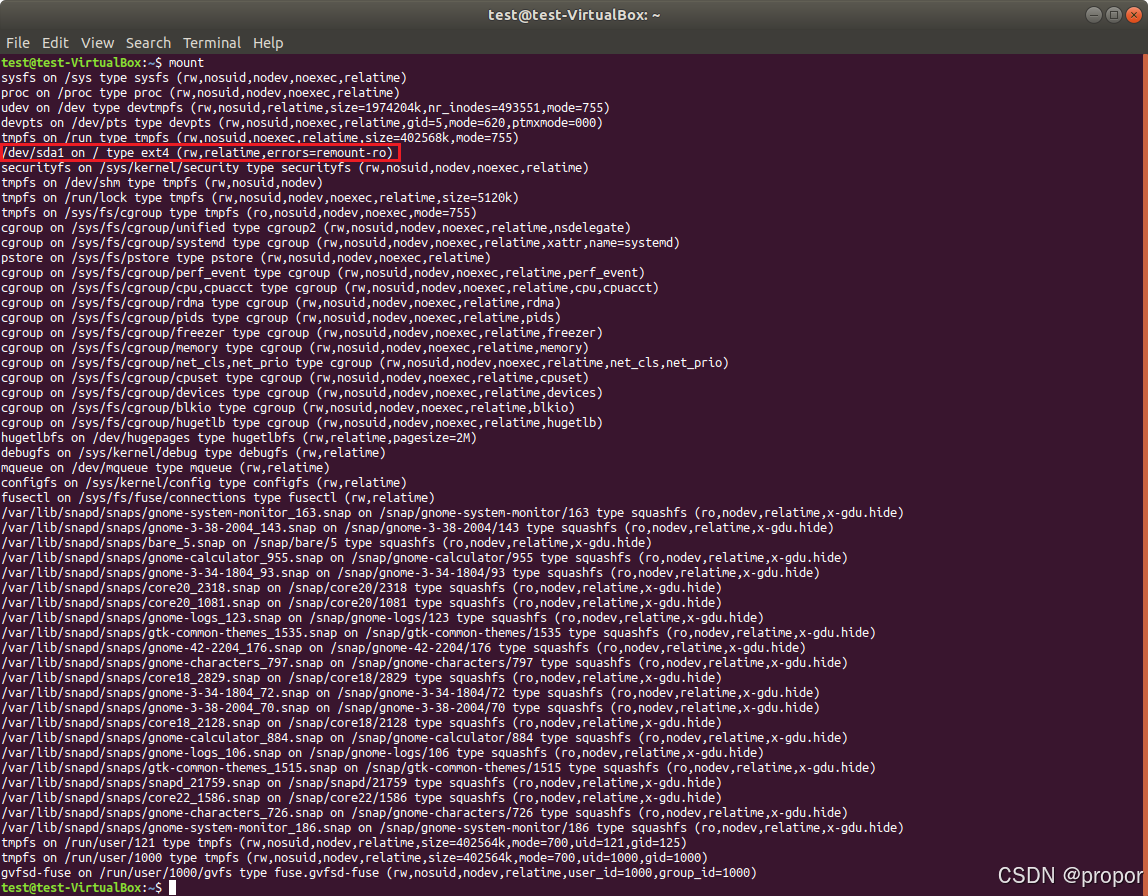Click the gnome-3-34-1804_93.snap line
Image resolution: width=1148 pixels, height=896 pixels.
pos(411,573)
